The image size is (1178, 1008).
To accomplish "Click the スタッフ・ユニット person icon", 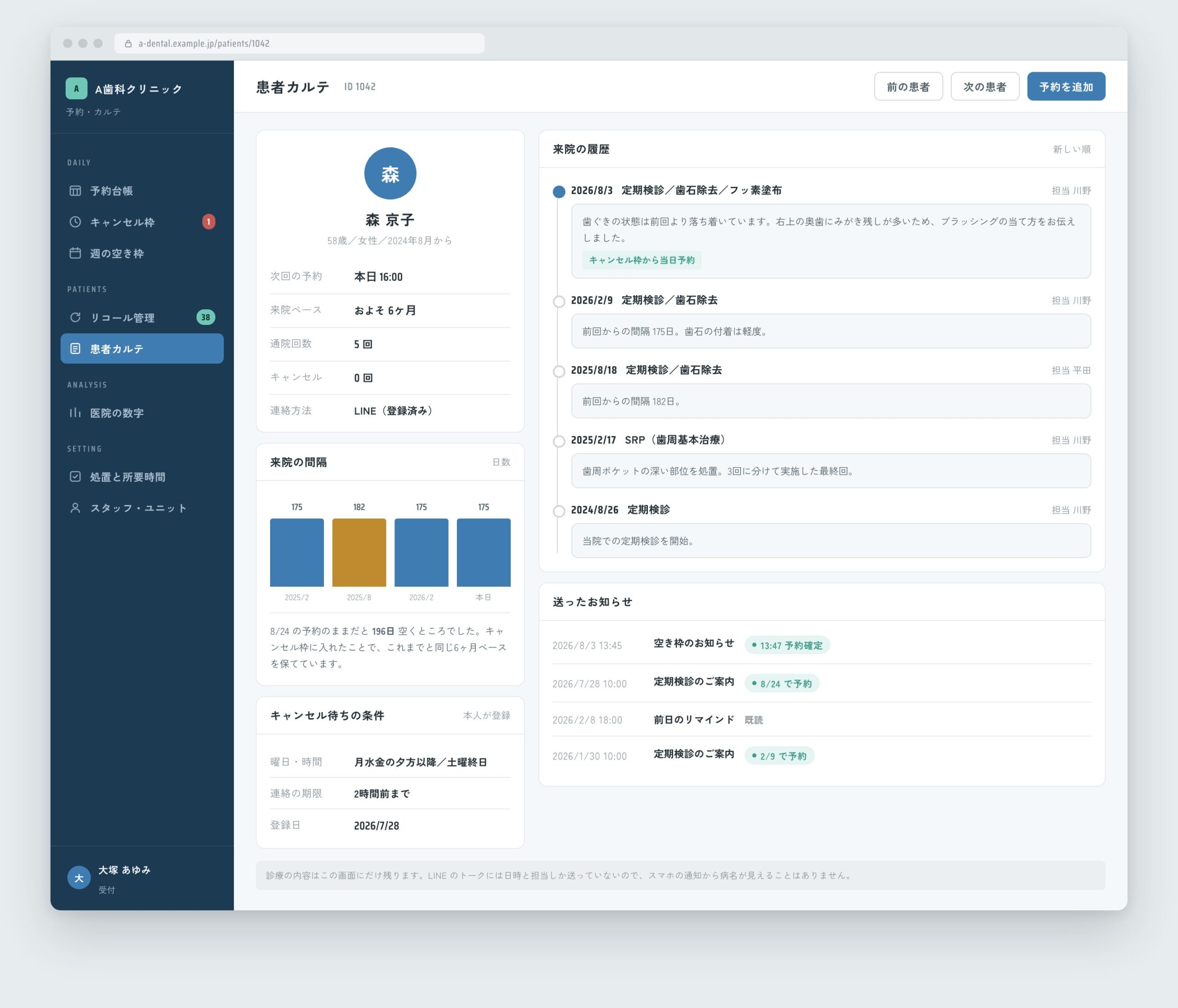I will pos(75,508).
